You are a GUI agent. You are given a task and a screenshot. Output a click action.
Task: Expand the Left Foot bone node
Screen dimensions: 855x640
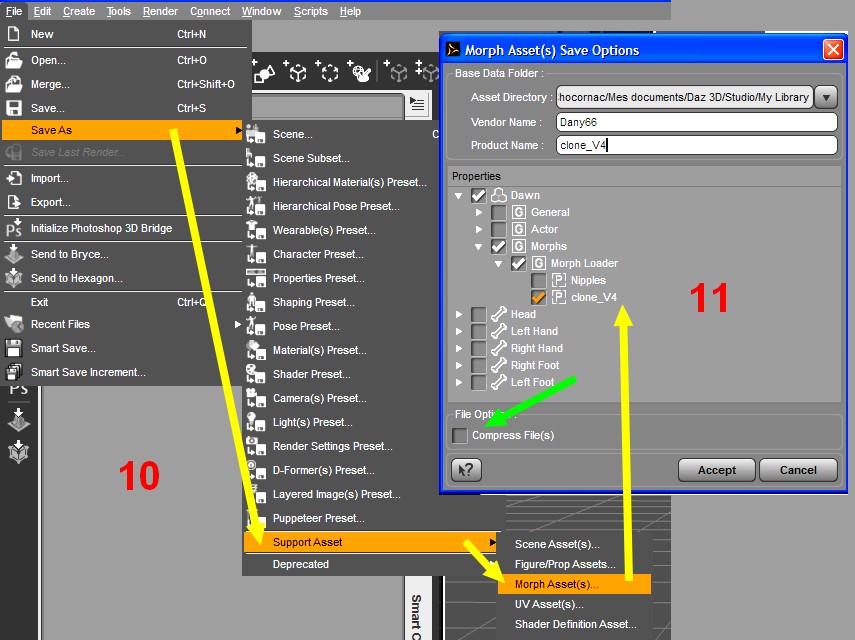[x=459, y=382]
